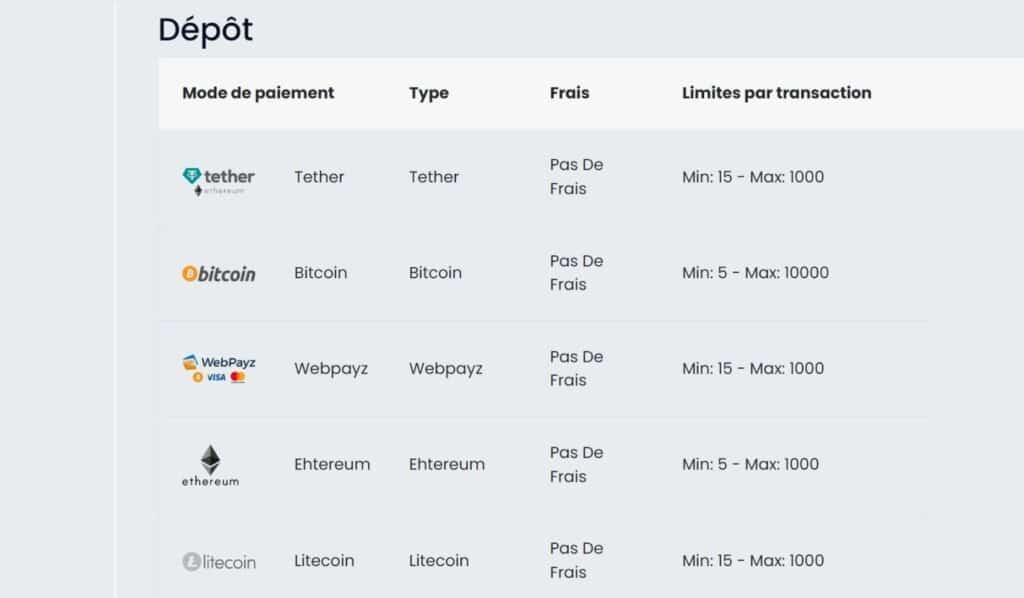Select the Bitcoin payment method name
Image resolution: width=1024 pixels, height=598 pixels.
320,272
